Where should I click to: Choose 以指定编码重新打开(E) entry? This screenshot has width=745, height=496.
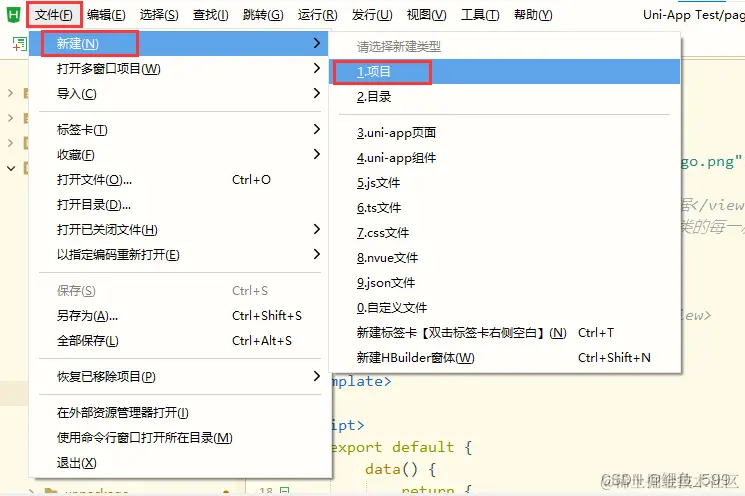pos(179,255)
